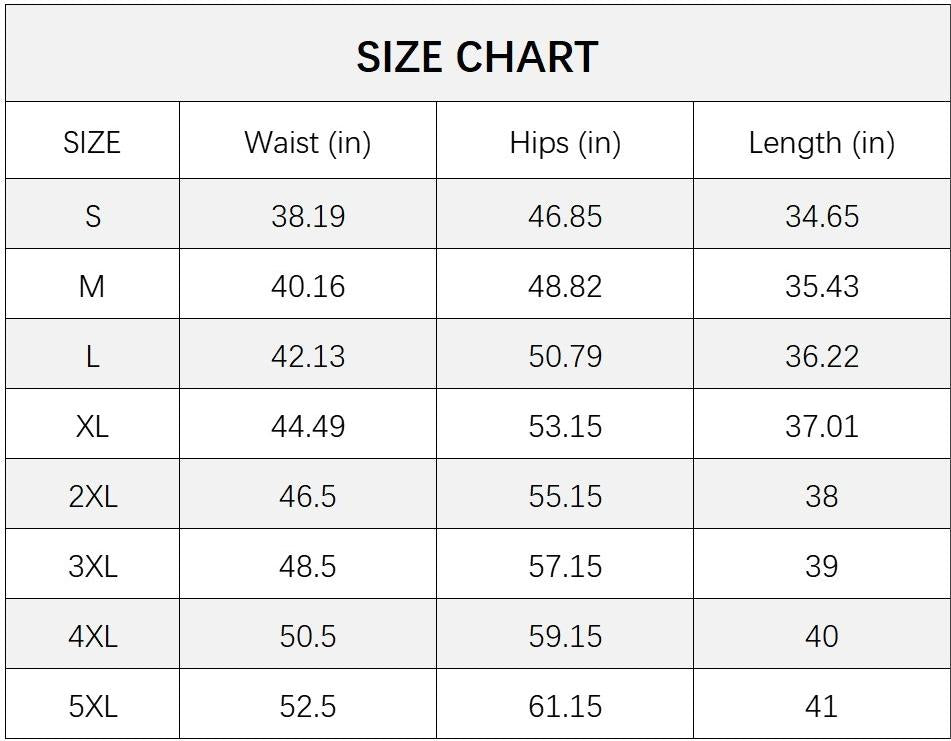Click the S size row label
951x741 pixels.
92,216
